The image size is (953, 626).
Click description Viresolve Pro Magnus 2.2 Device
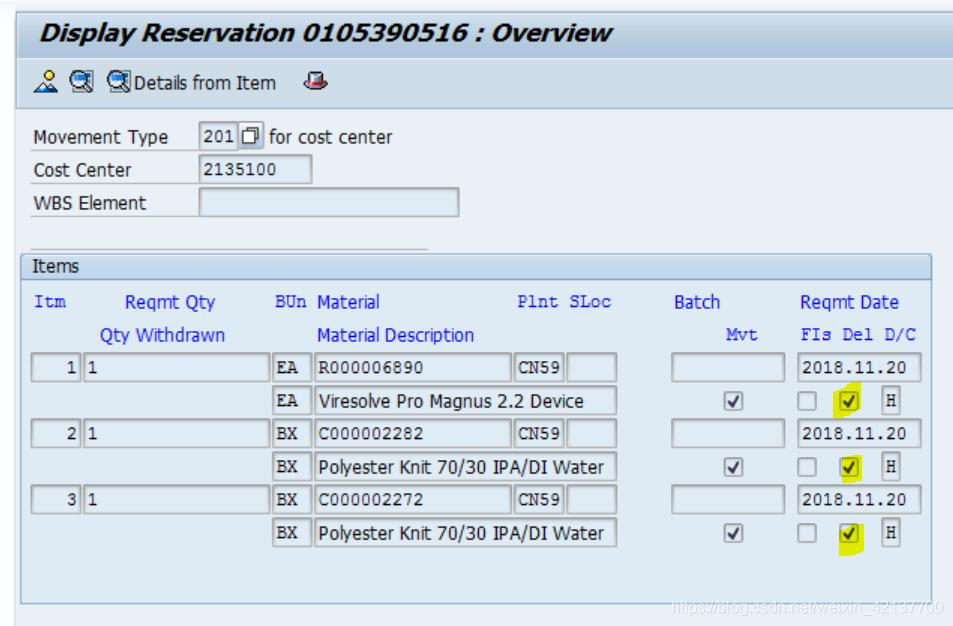pos(466,401)
